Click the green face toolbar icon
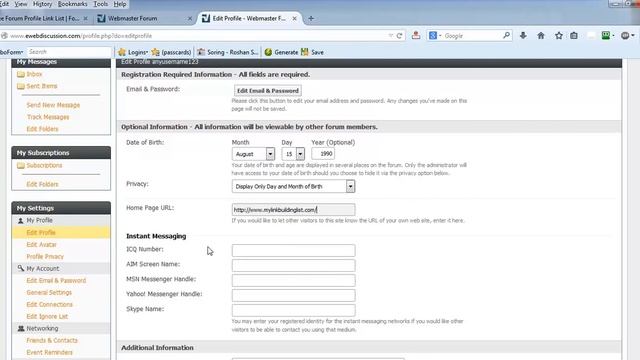Image resolution: width=640 pixels, height=360 pixels. coord(606,36)
